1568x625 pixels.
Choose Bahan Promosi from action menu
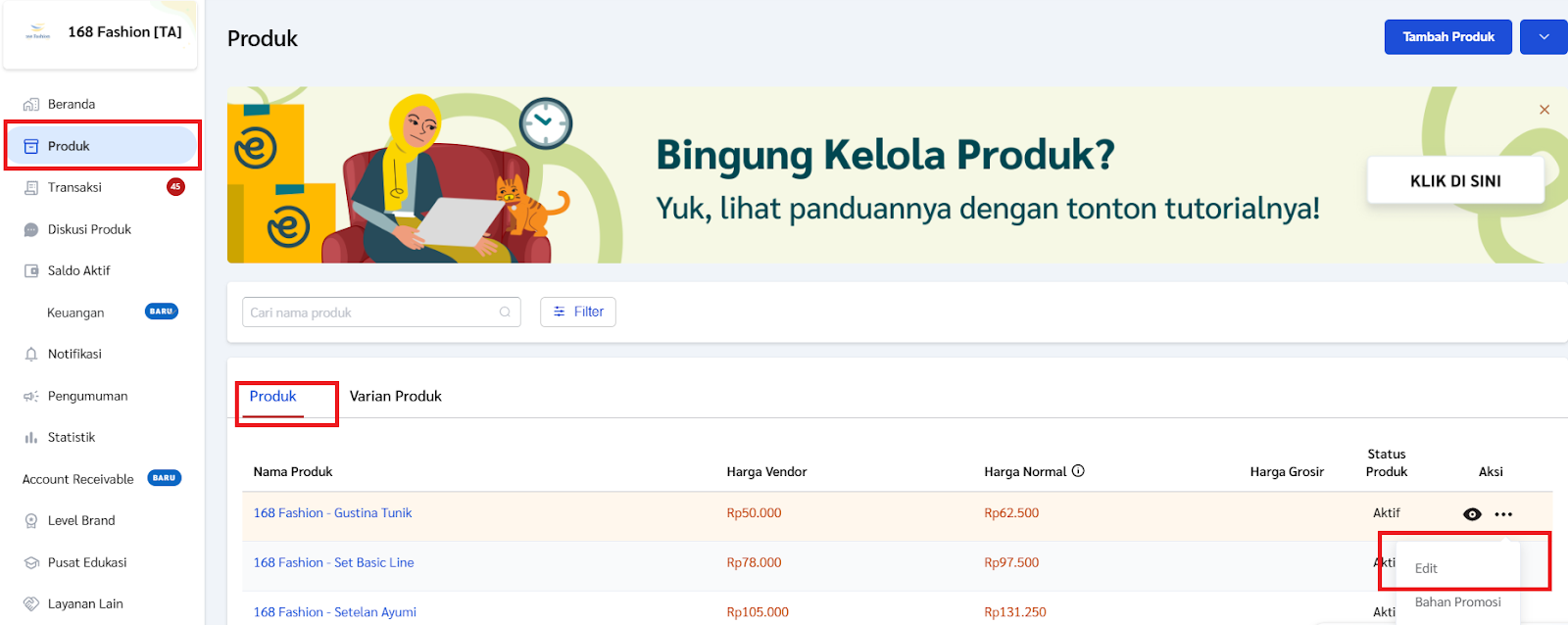1457,602
